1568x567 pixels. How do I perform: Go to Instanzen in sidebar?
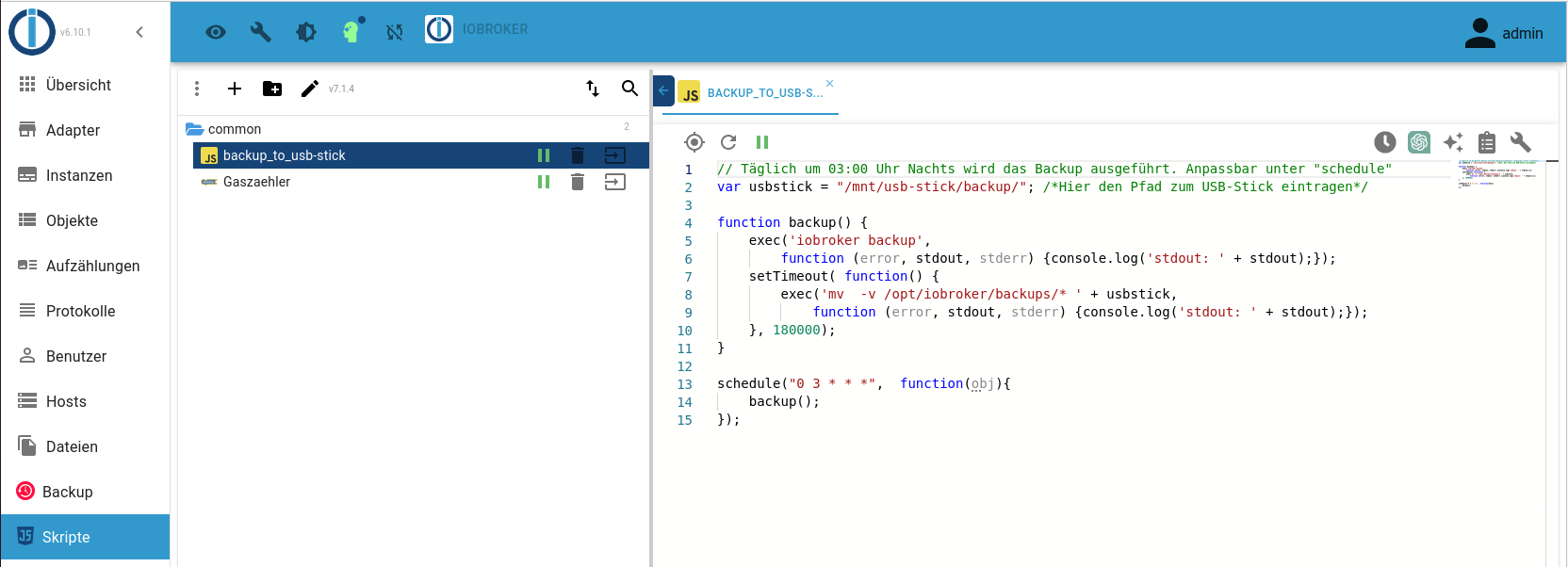[x=85, y=175]
